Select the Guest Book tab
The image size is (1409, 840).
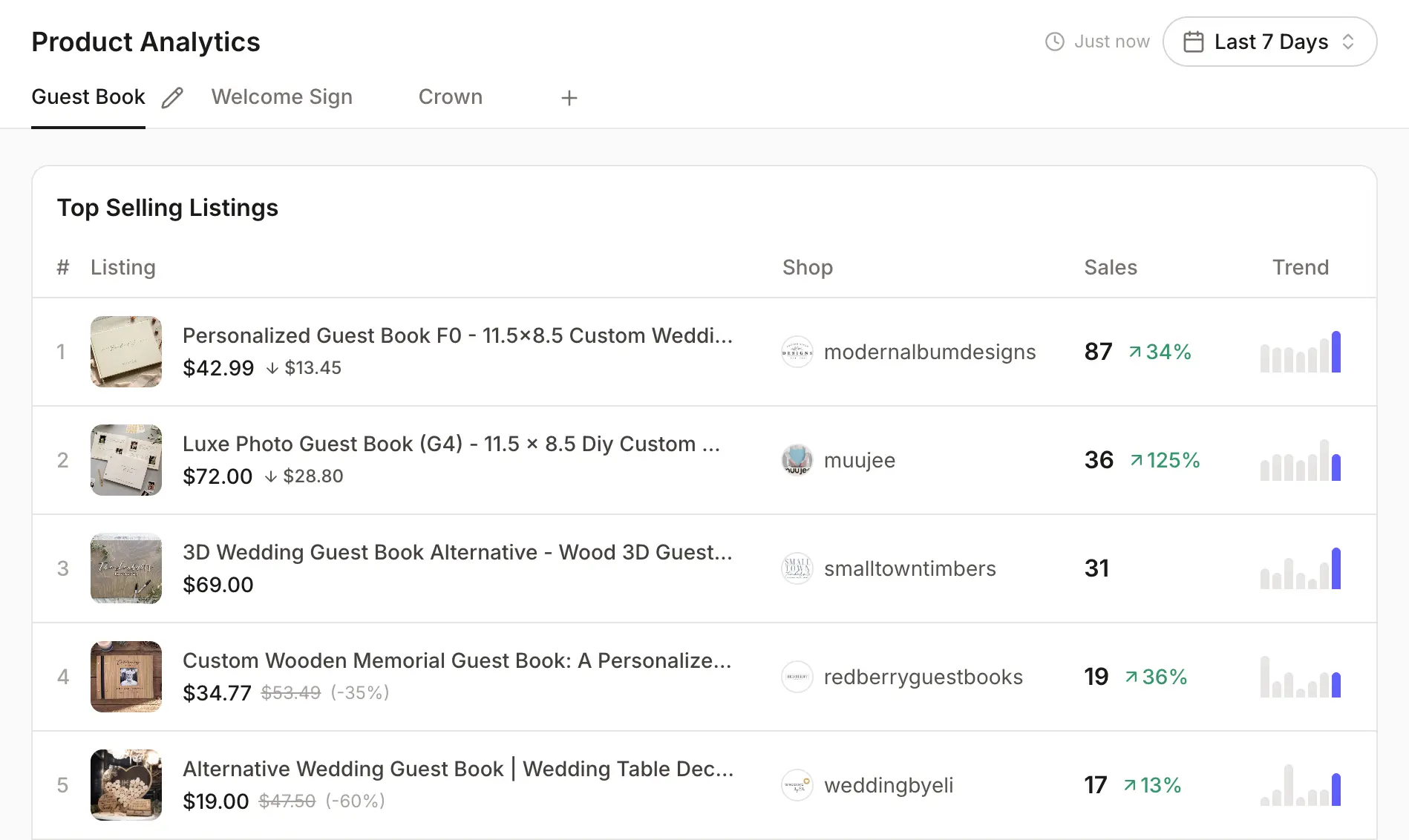tap(88, 97)
